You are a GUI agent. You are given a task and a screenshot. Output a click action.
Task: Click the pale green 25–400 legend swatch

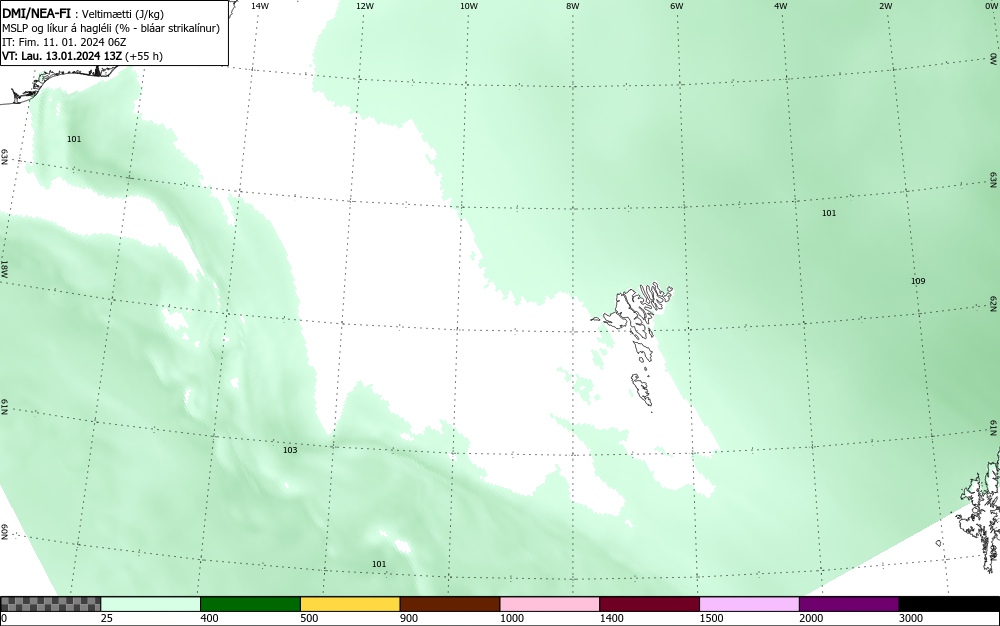(x=151, y=604)
